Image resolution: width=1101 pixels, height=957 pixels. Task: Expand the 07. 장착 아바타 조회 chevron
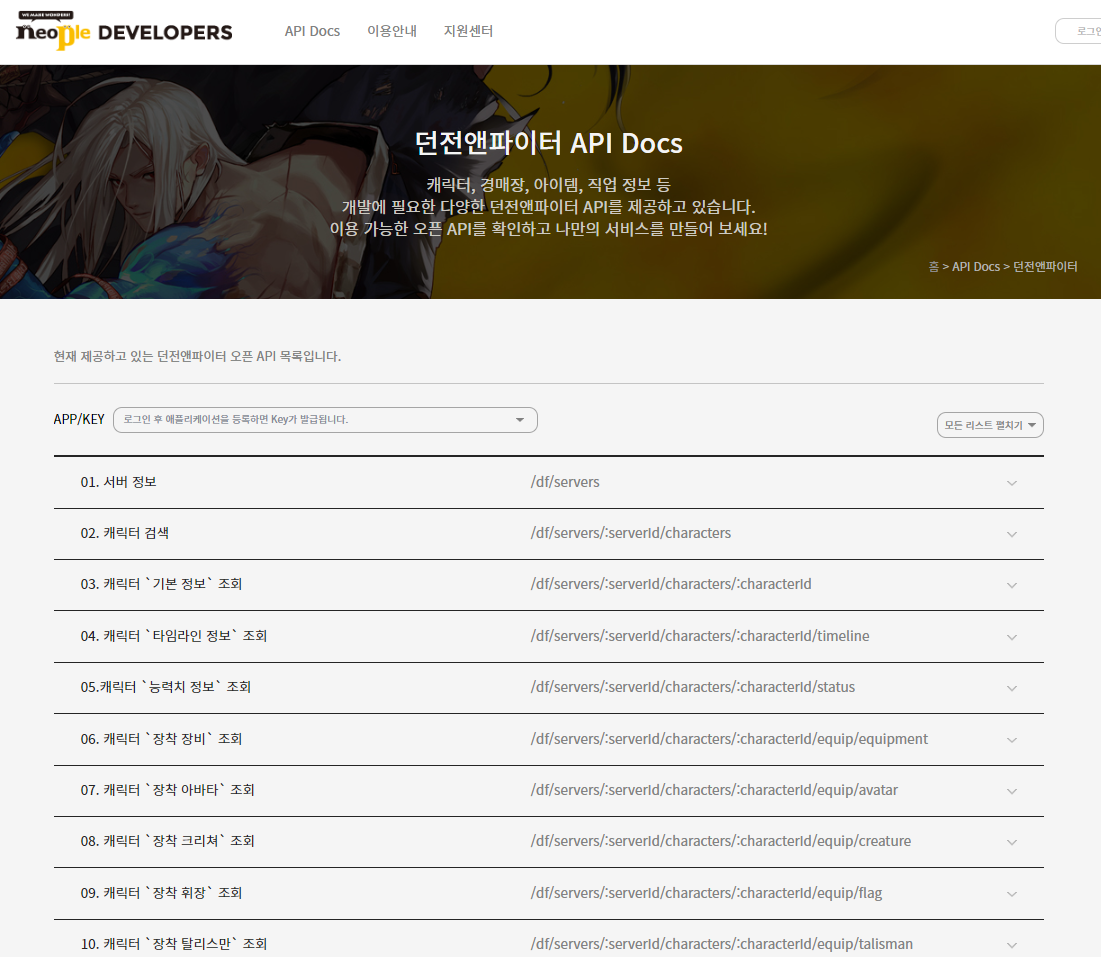(x=1012, y=791)
